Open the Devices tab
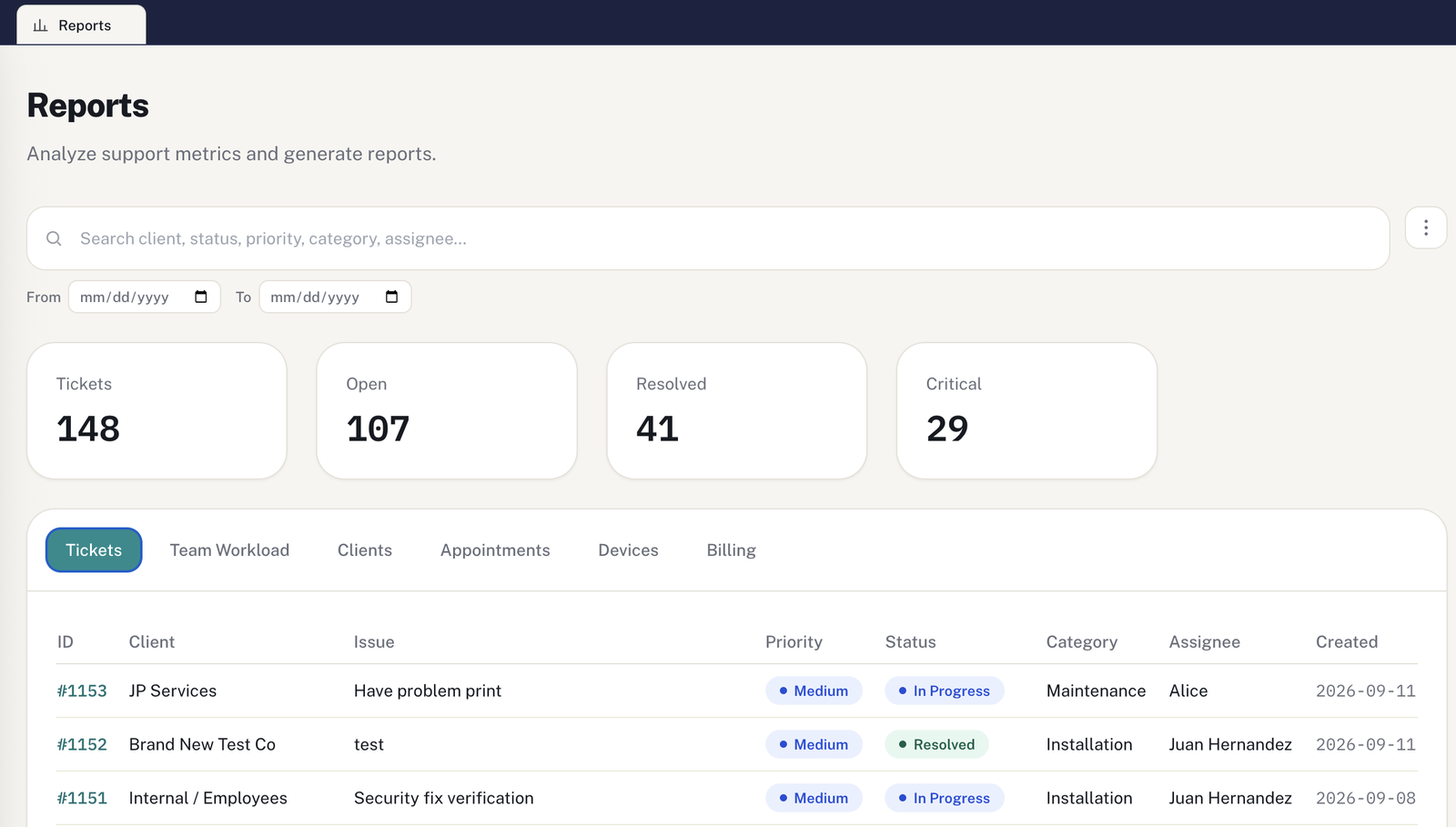 (x=628, y=550)
